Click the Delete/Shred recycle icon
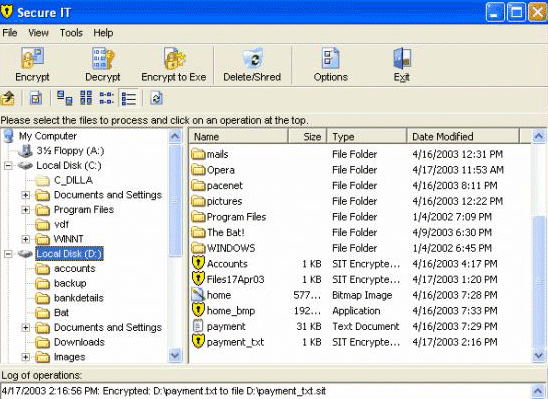 coord(252,58)
